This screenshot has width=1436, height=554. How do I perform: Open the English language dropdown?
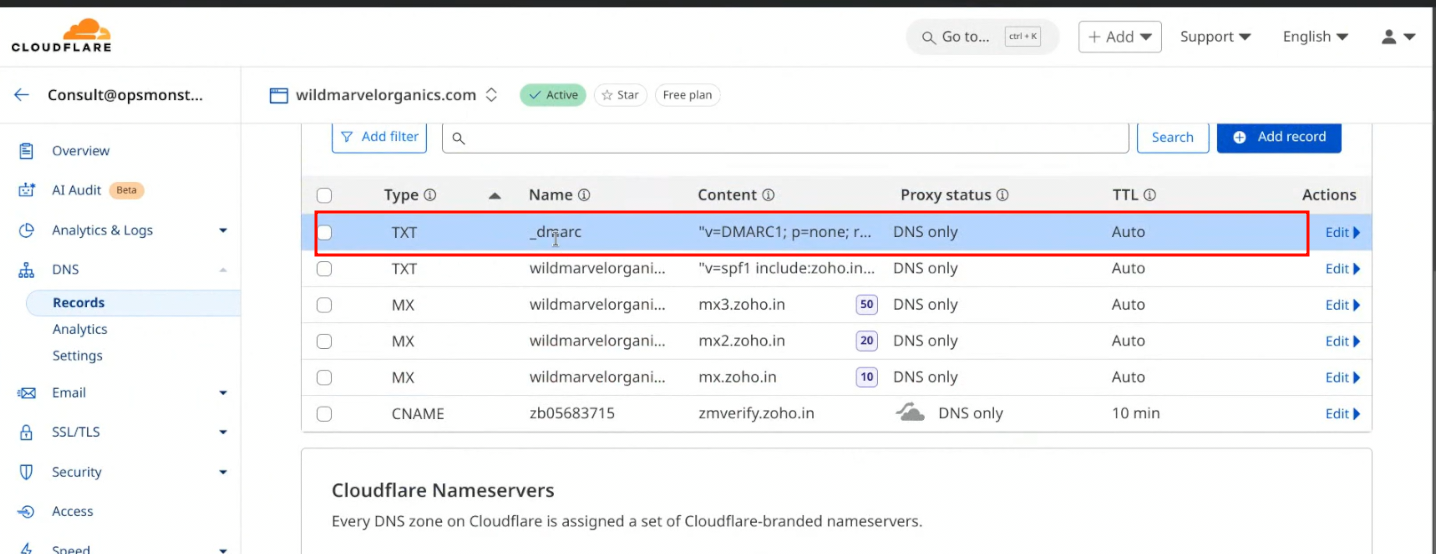click(x=1315, y=37)
